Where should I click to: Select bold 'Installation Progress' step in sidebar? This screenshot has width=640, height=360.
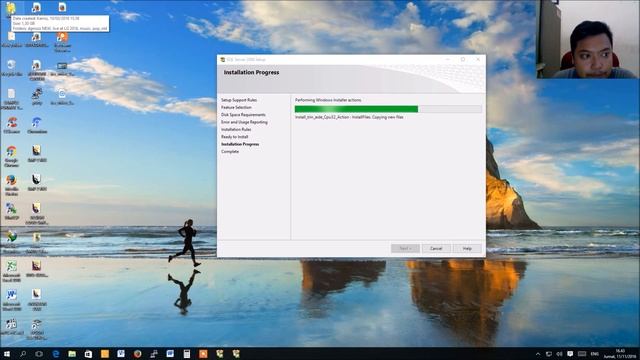(240, 144)
